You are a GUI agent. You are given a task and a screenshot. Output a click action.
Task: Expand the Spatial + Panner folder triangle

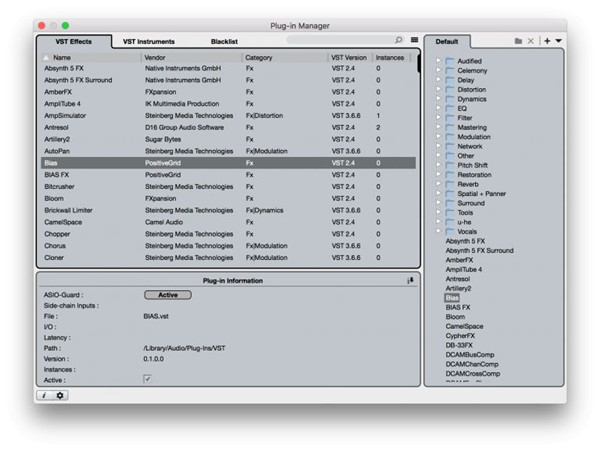pos(439,193)
